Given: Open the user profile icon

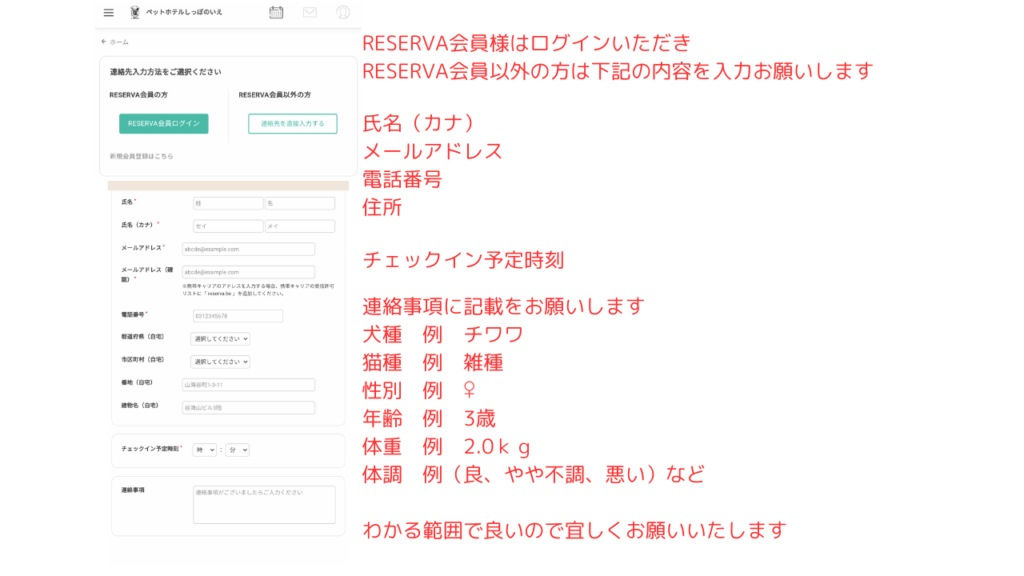Looking at the screenshot, I should pos(343,13).
